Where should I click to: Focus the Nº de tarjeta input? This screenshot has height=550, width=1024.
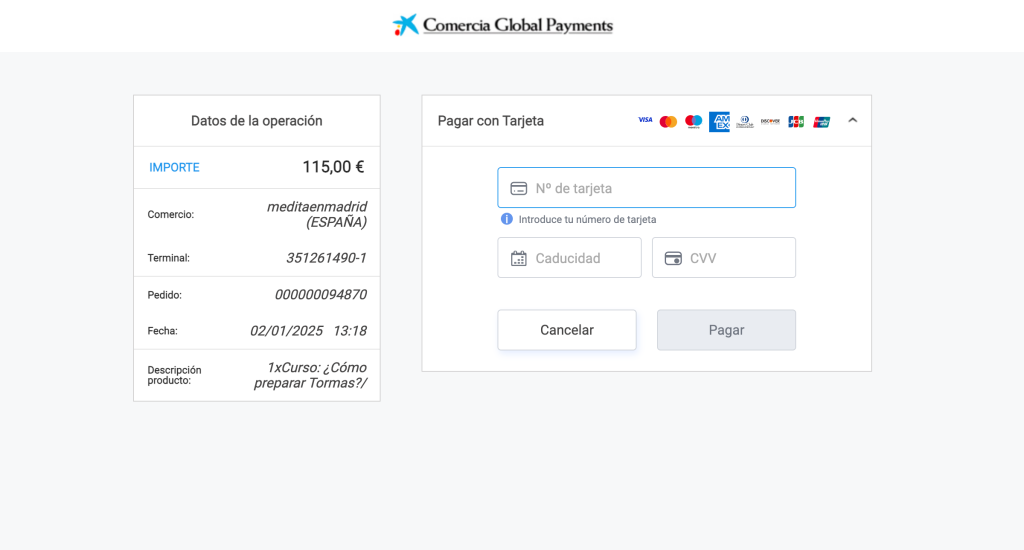[647, 187]
